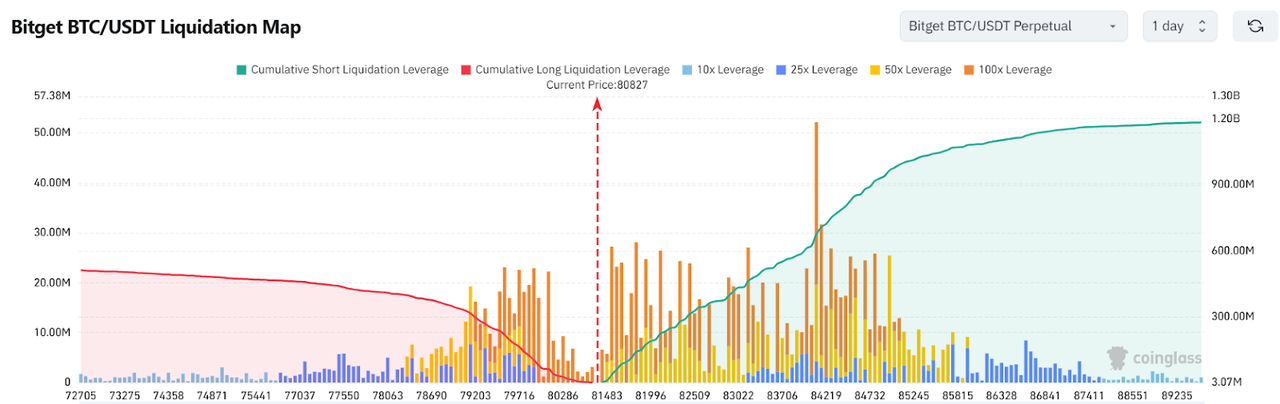1280x404 pixels.
Task: Click the x-axis label 81483
Action: coord(606,396)
